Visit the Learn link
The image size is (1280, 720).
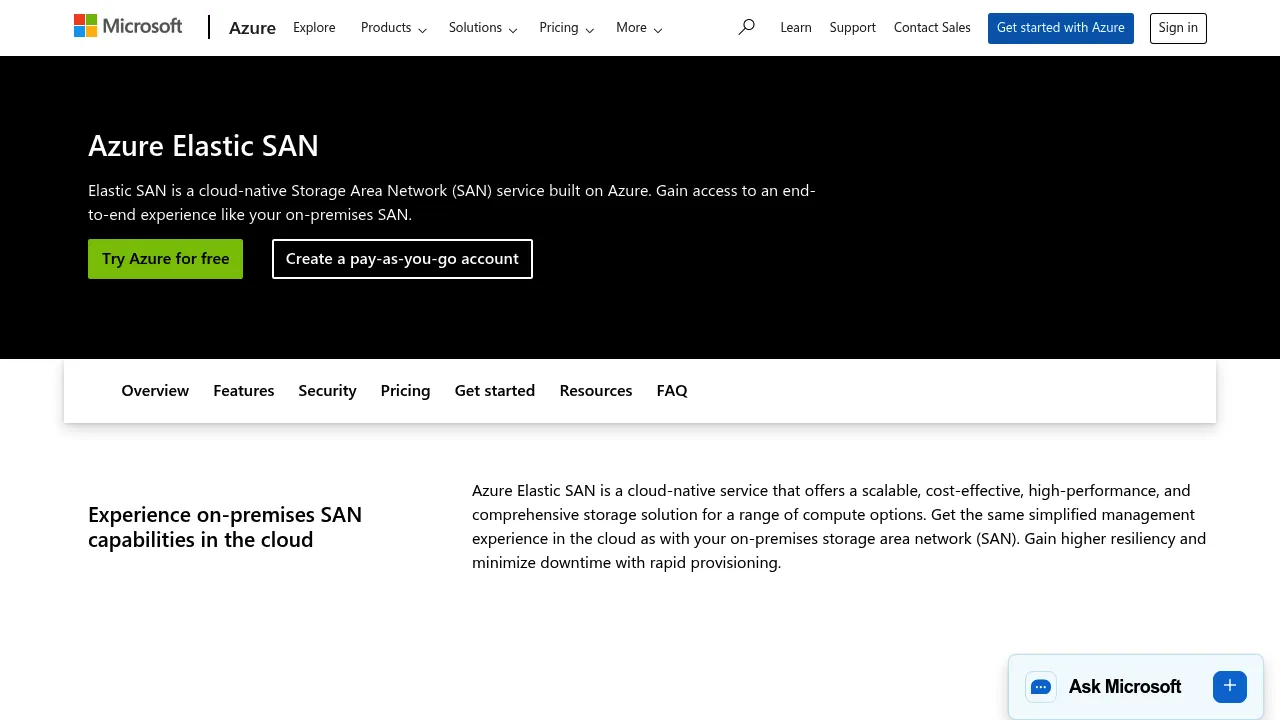pos(796,28)
